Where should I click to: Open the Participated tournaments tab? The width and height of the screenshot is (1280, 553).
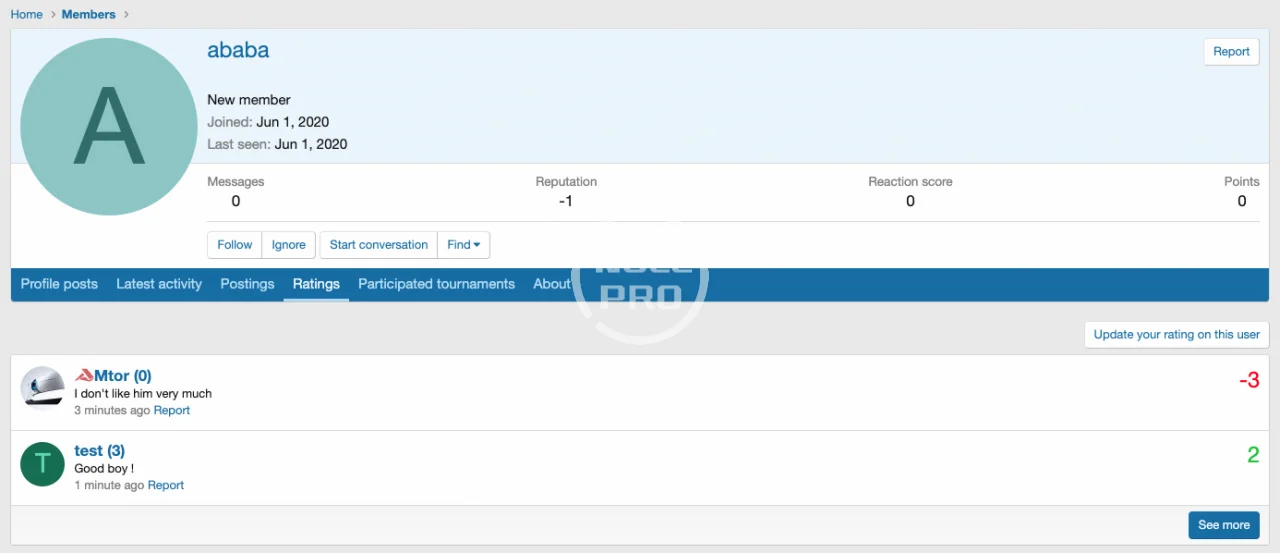(x=436, y=284)
